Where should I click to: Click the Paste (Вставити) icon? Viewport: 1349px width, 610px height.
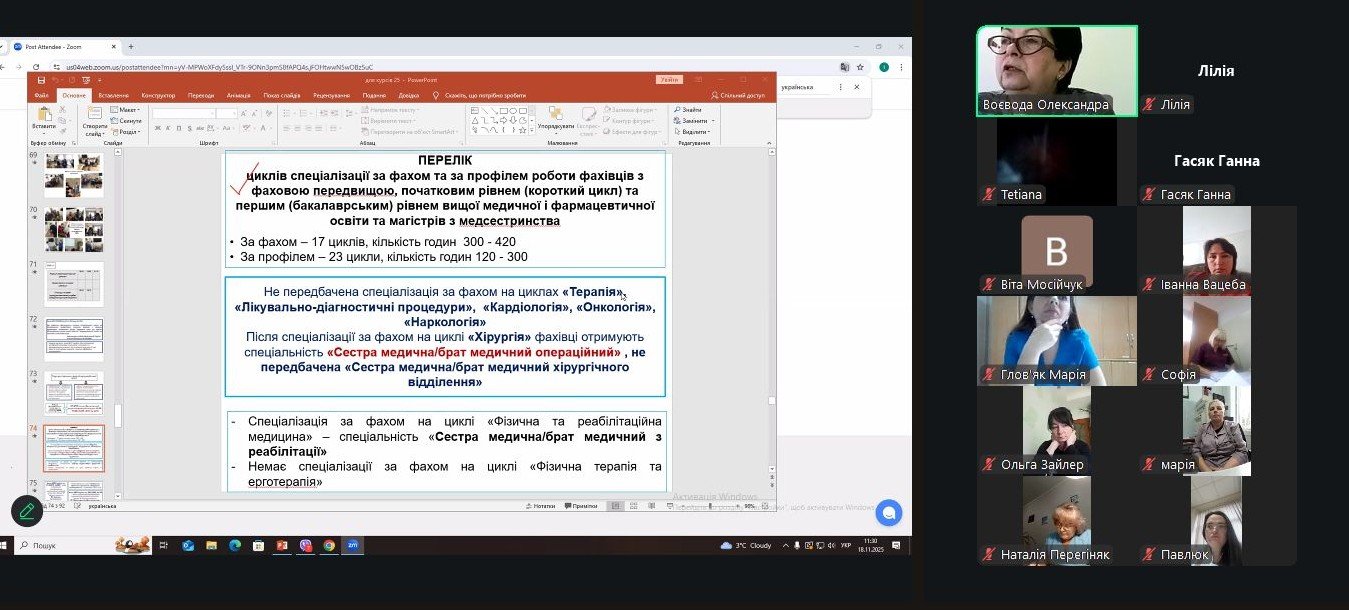pyautogui.click(x=43, y=116)
